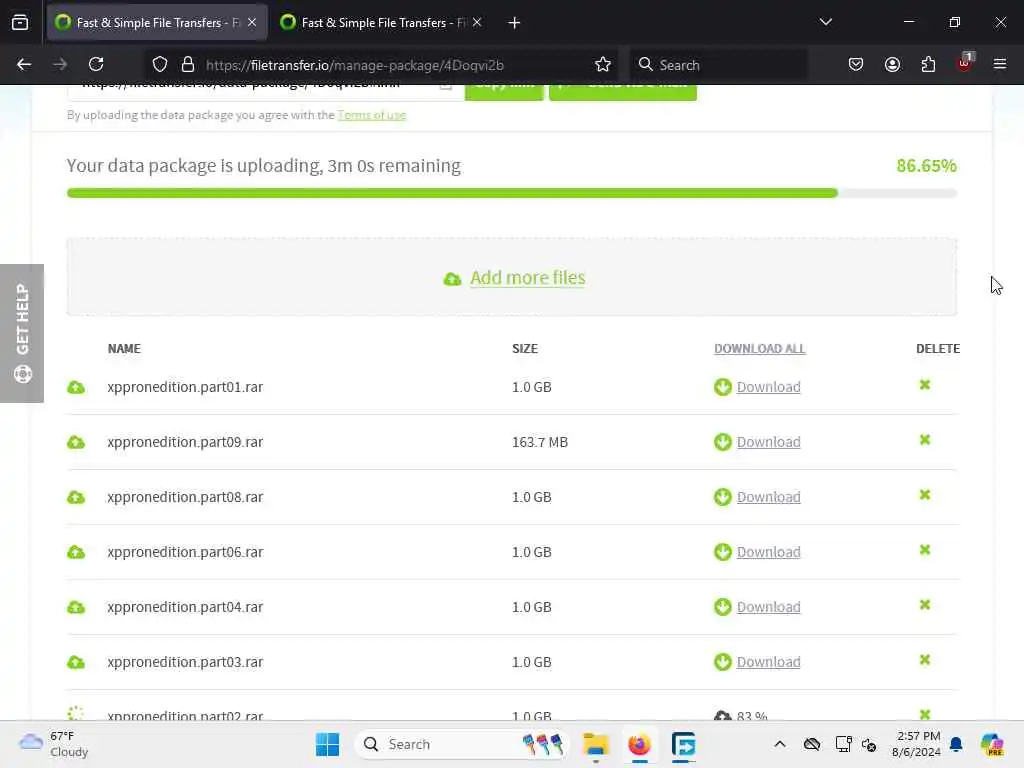The height and width of the screenshot is (768, 1024).
Task: Click the browser Search field
Action: click(x=718, y=65)
